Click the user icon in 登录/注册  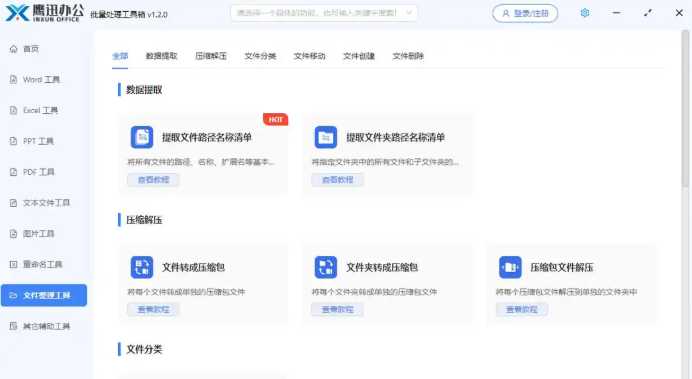click(x=506, y=14)
